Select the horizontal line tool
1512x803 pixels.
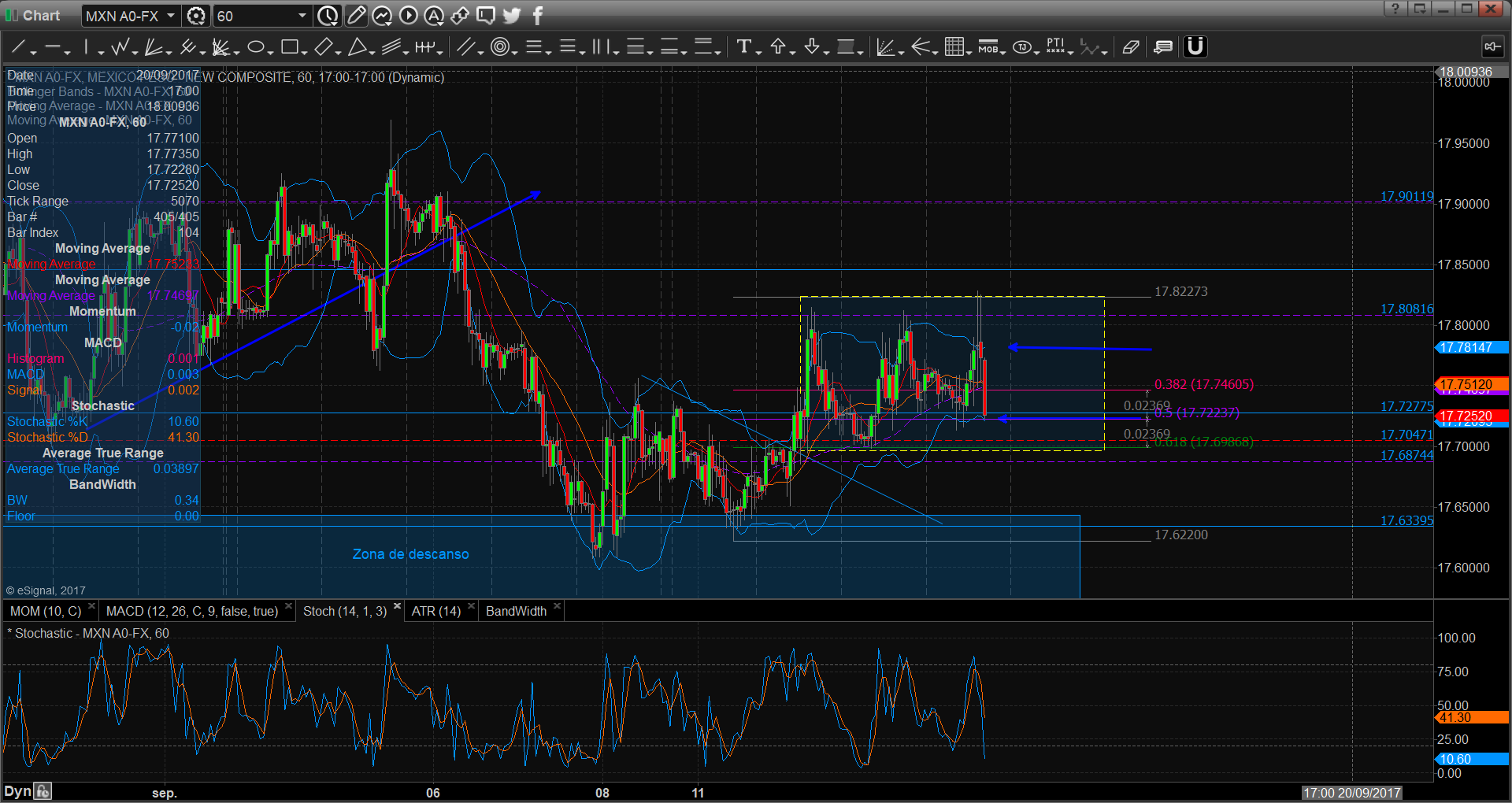click(52, 48)
